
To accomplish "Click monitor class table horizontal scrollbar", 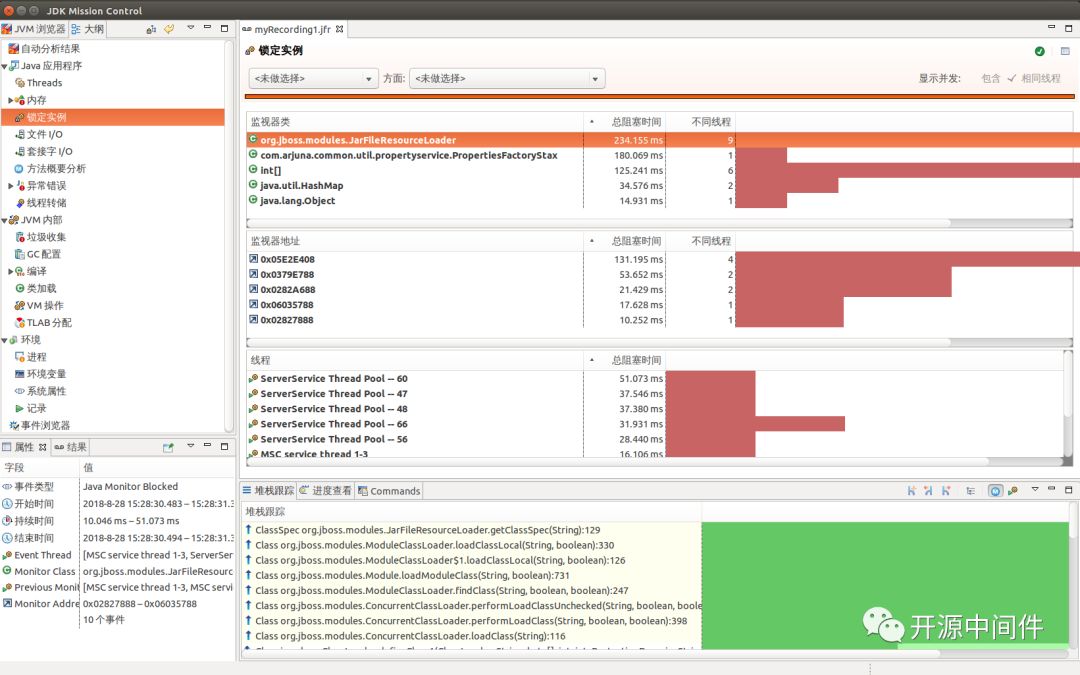I will coord(598,222).
